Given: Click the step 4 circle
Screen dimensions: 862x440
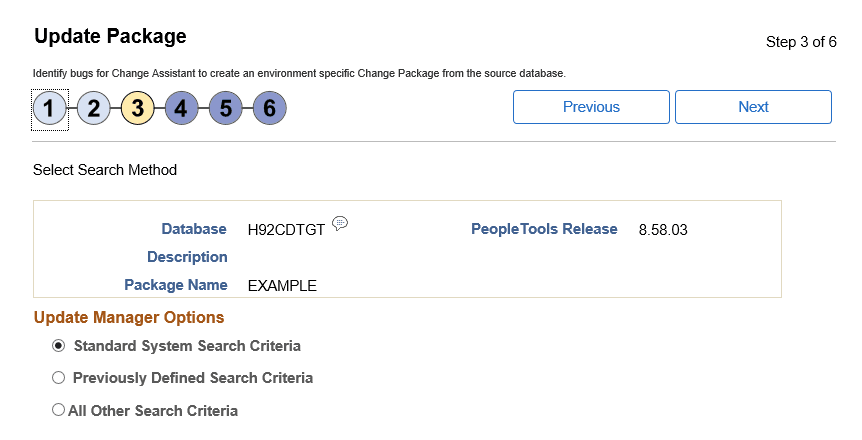Looking at the screenshot, I should click(182, 108).
